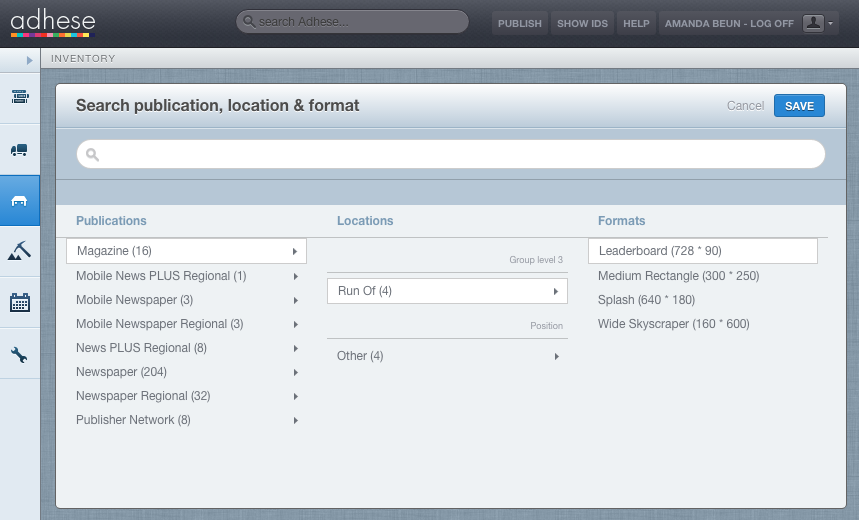This screenshot has height=520, width=859.
Task: Click the blue SAVE button
Action: [799, 106]
